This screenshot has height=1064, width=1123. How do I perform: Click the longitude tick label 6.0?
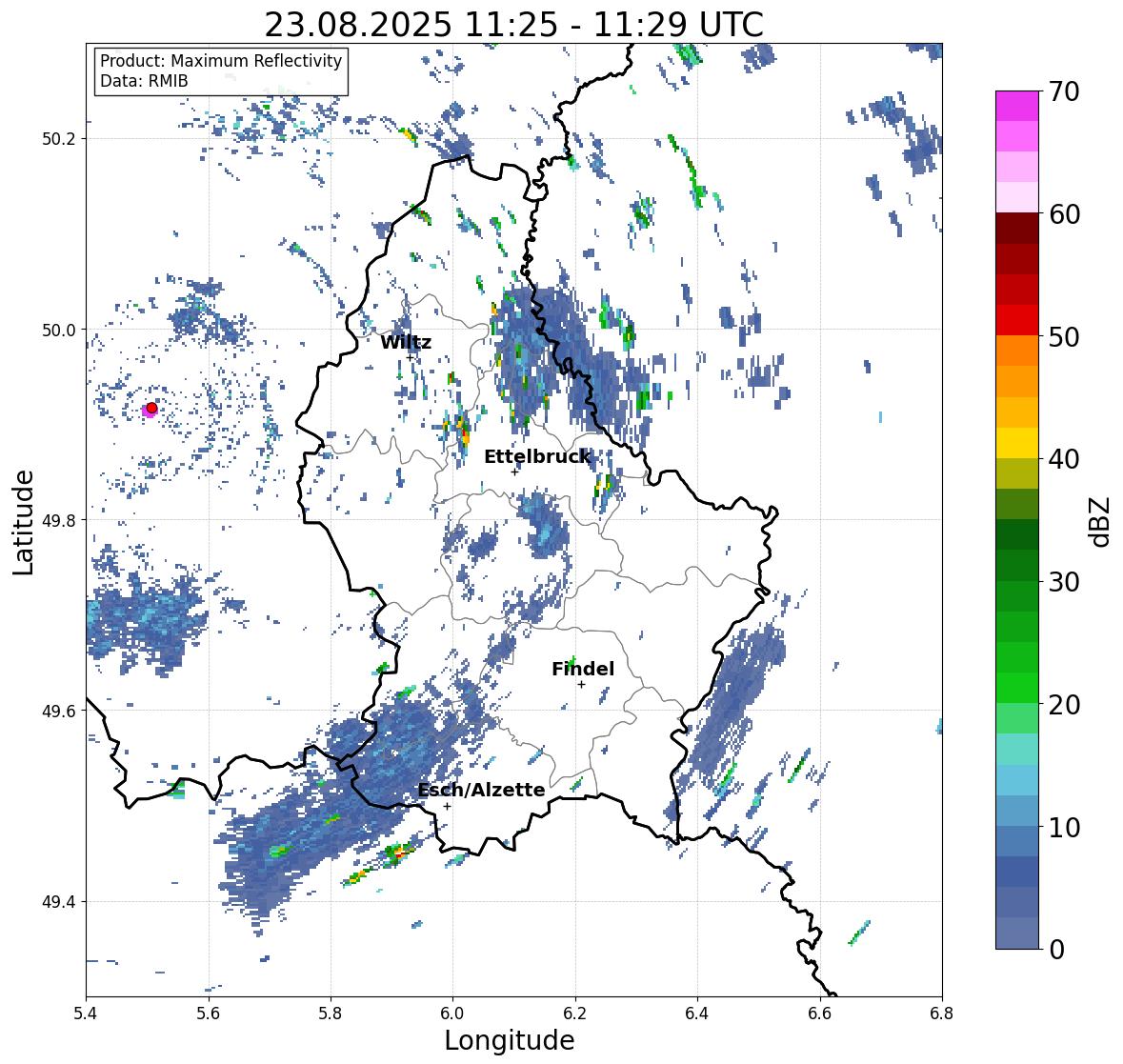tap(452, 1013)
